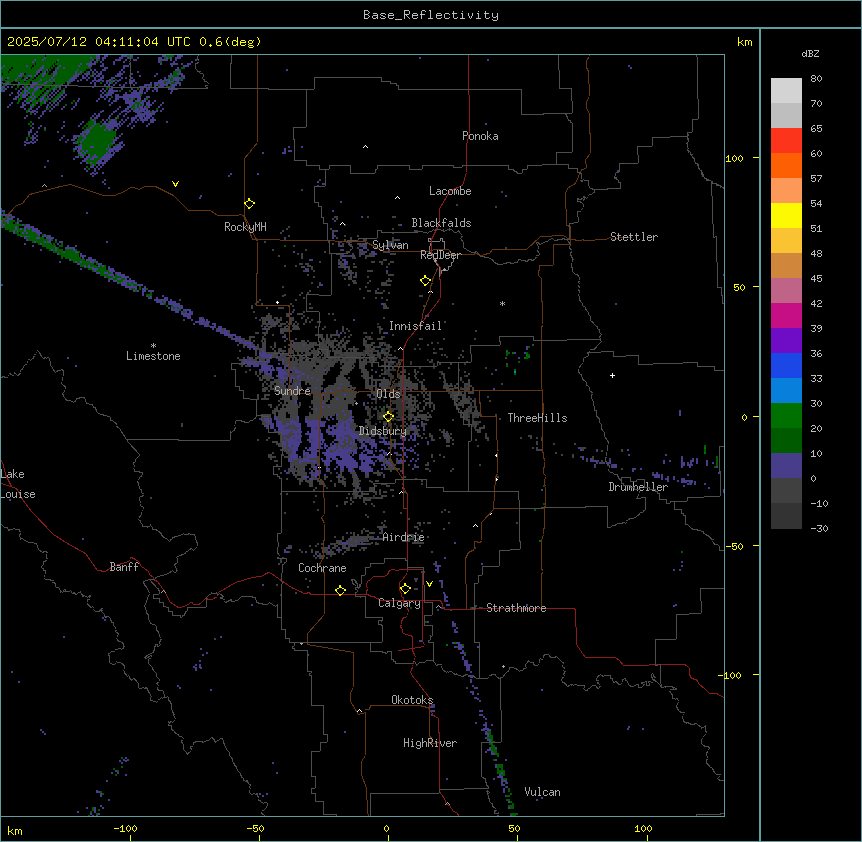Select the Sundre label
The image size is (862, 842).
tap(292, 391)
